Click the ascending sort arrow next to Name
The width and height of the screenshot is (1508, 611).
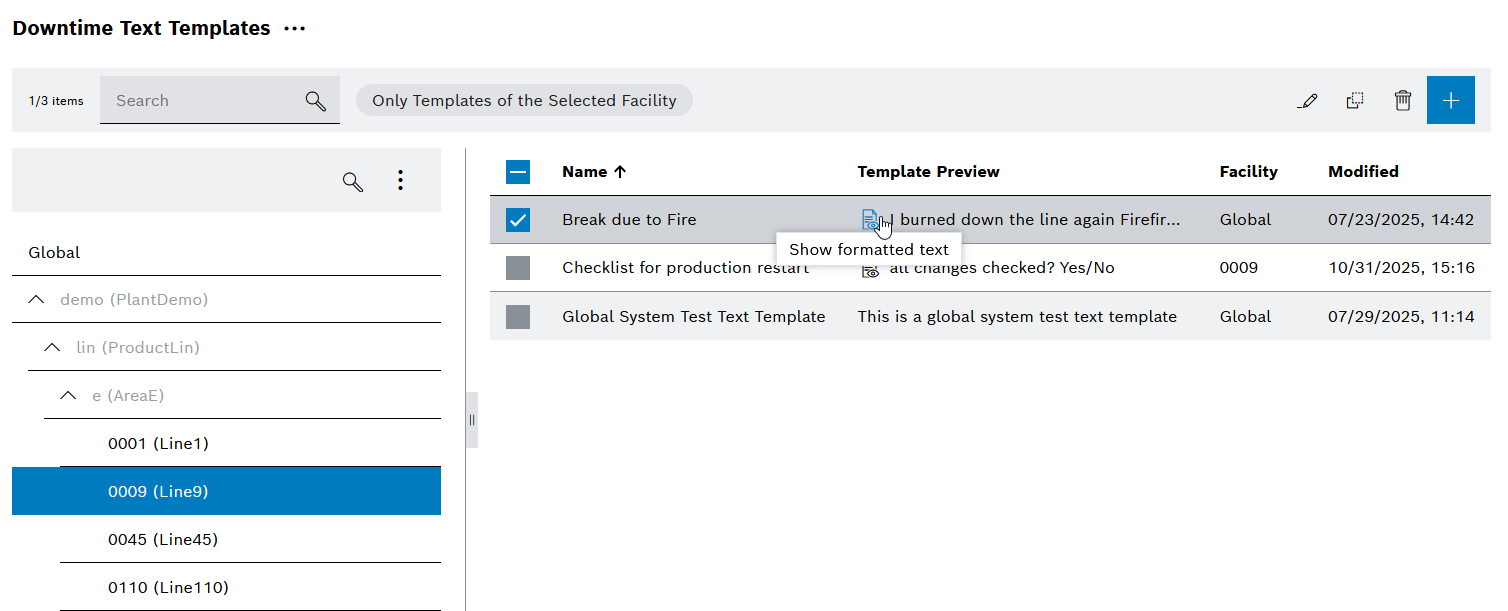tap(622, 171)
